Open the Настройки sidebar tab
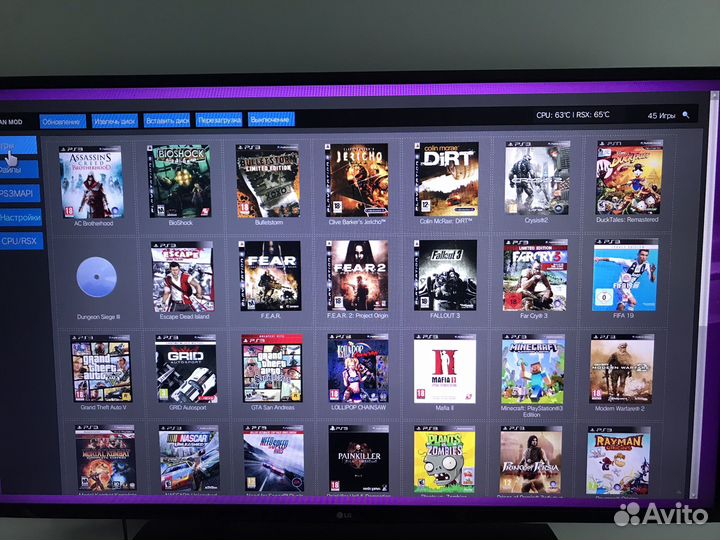This screenshot has width=720, height=540. [x=20, y=217]
